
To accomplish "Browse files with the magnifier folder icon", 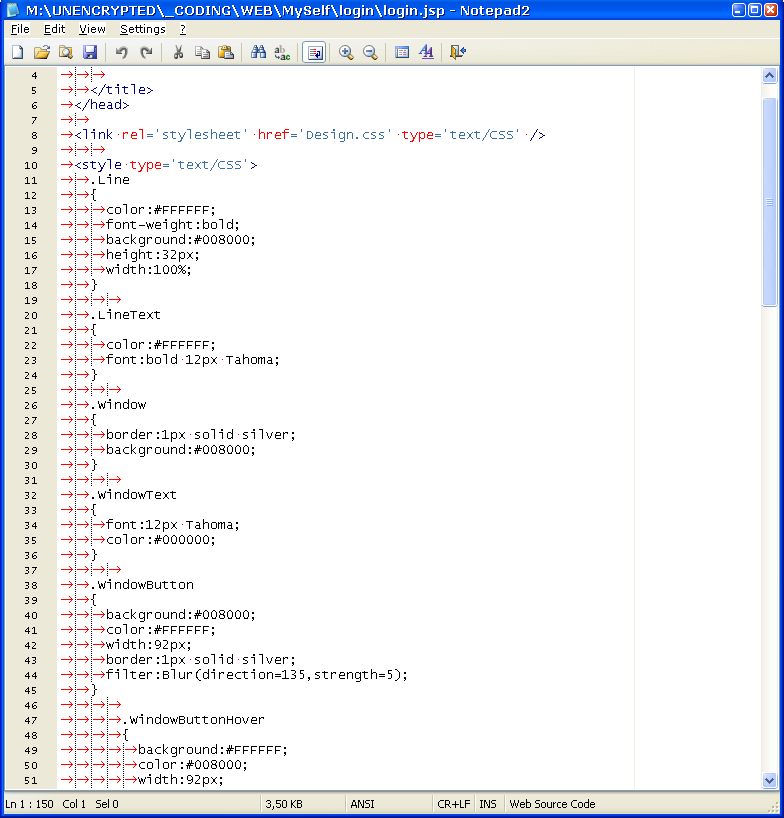I will point(66,52).
